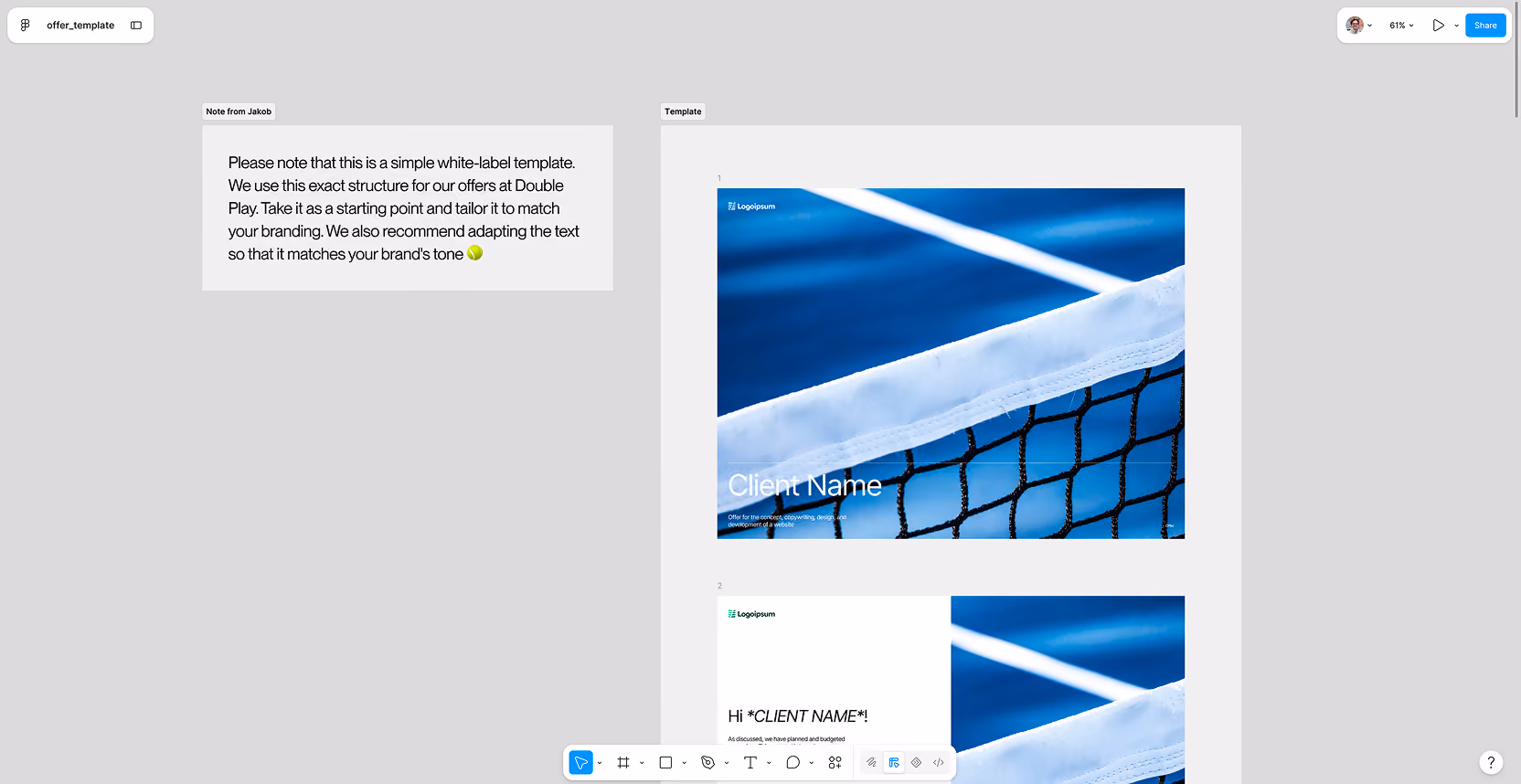Switch to Design mode
This screenshot has height=784, width=1521.
(x=894, y=763)
